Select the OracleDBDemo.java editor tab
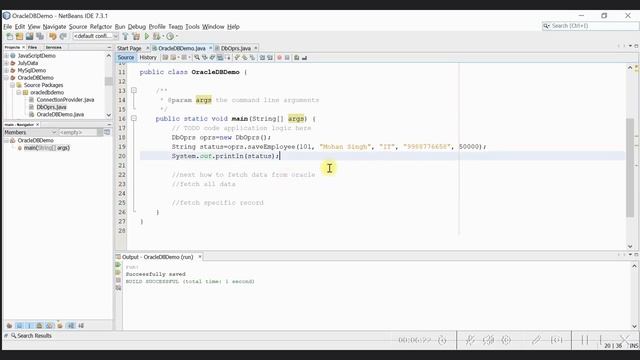Image resolution: width=640 pixels, height=360 pixels. coord(182,48)
